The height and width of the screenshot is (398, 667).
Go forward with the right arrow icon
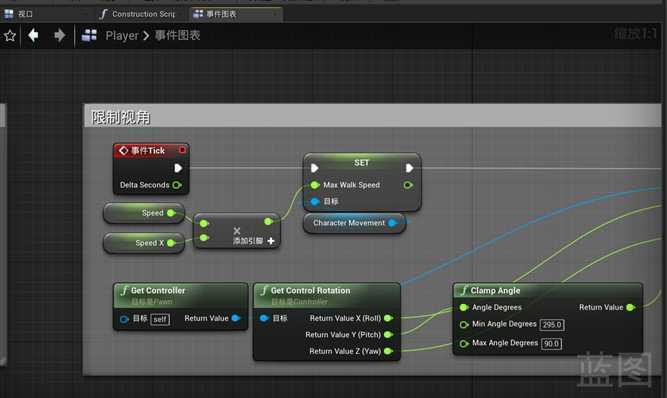(60, 35)
